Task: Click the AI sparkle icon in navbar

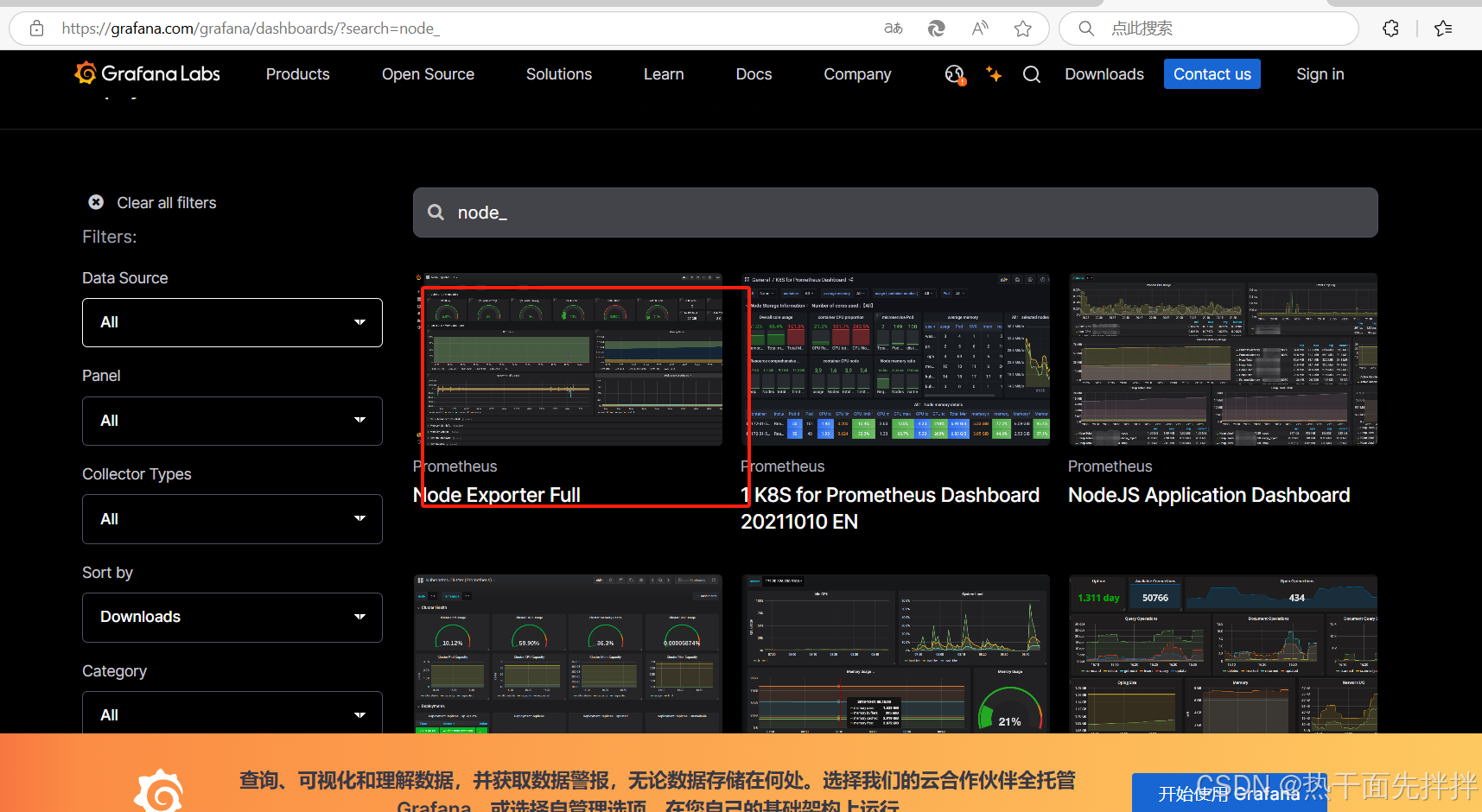Action: [x=994, y=74]
